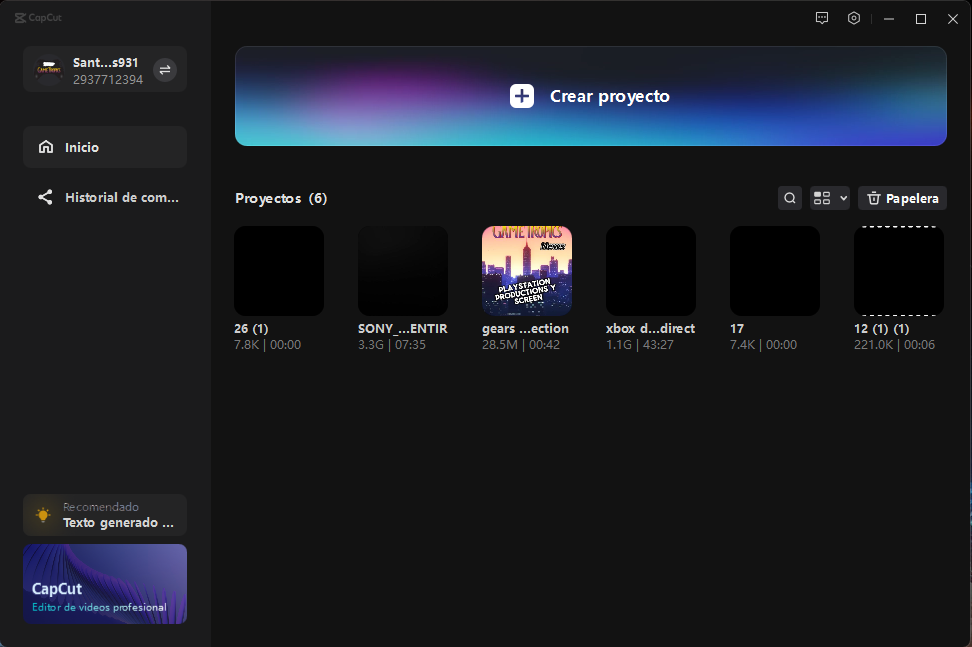Switch account using the swap arrows icon
Screen dimensions: 972x647
(x=165, y=70)
